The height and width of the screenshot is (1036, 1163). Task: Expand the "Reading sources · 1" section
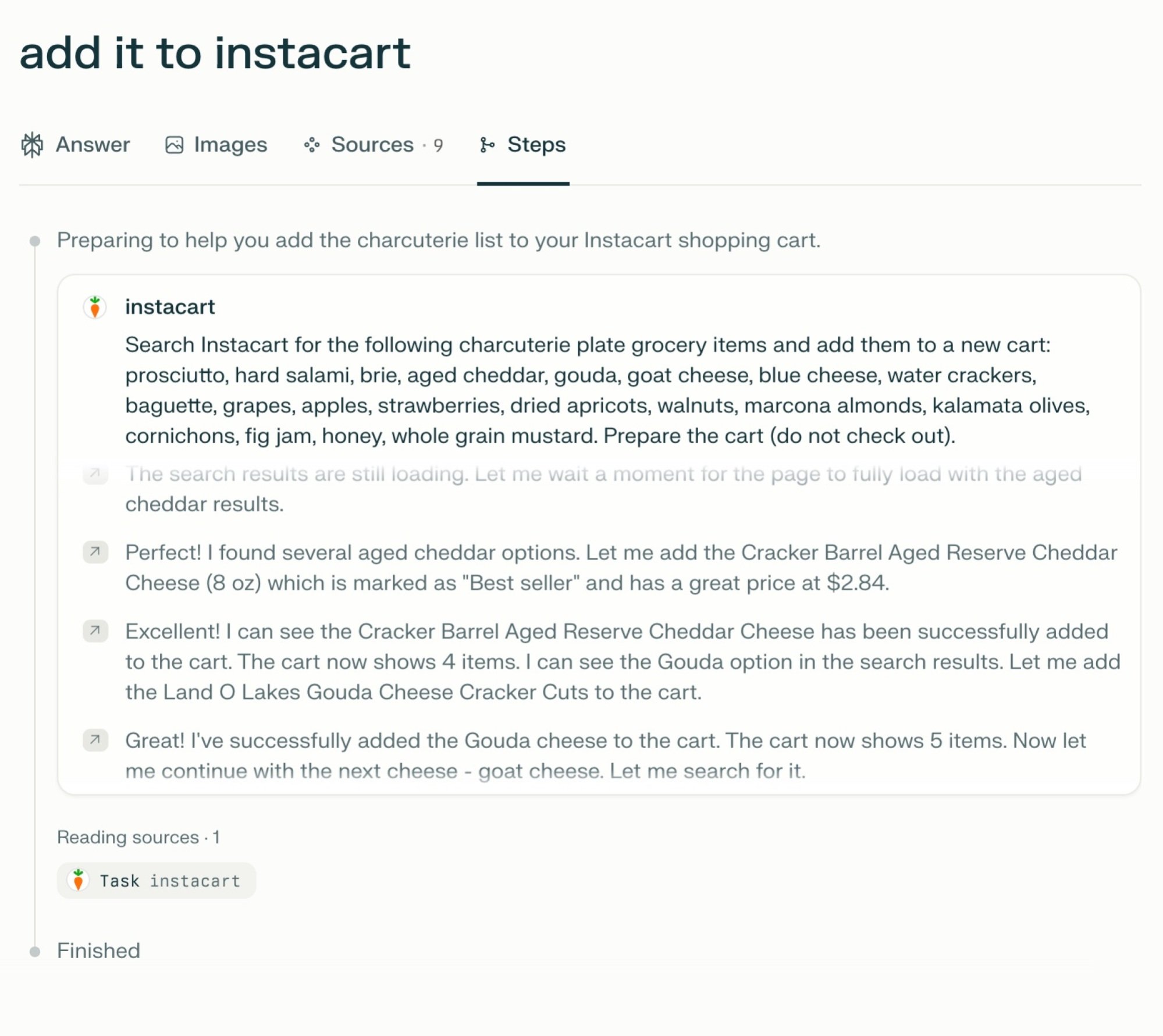[x=138, y=837]
